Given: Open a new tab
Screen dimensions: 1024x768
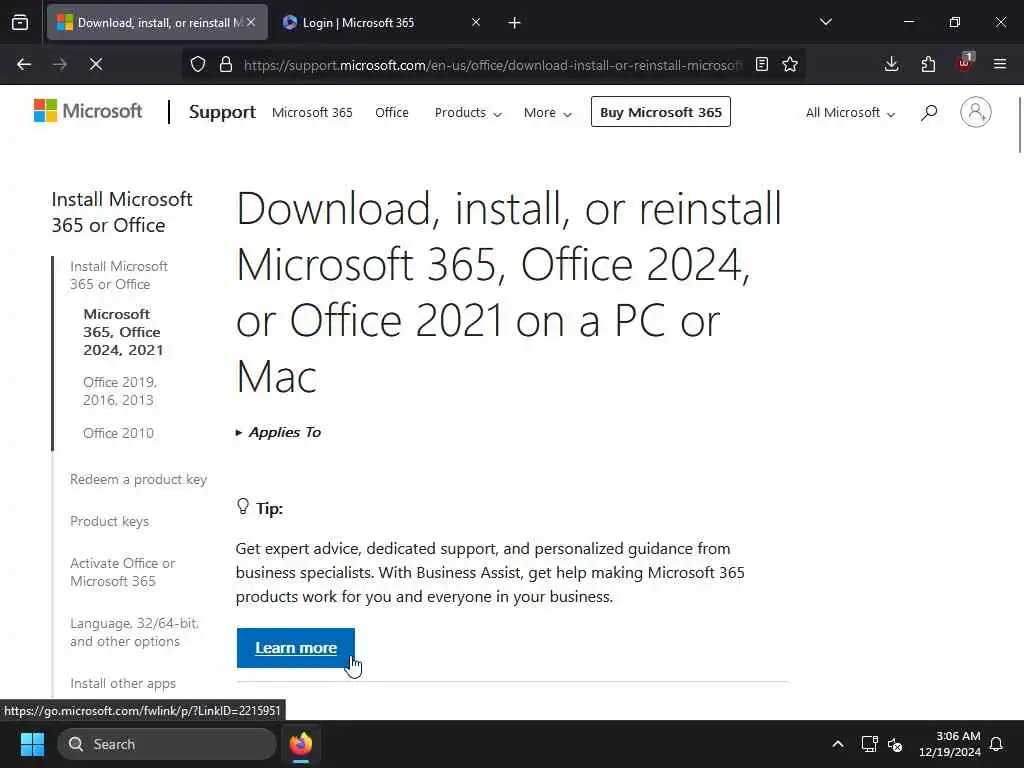Looking at the screenshot, I should tap(515, 23).
